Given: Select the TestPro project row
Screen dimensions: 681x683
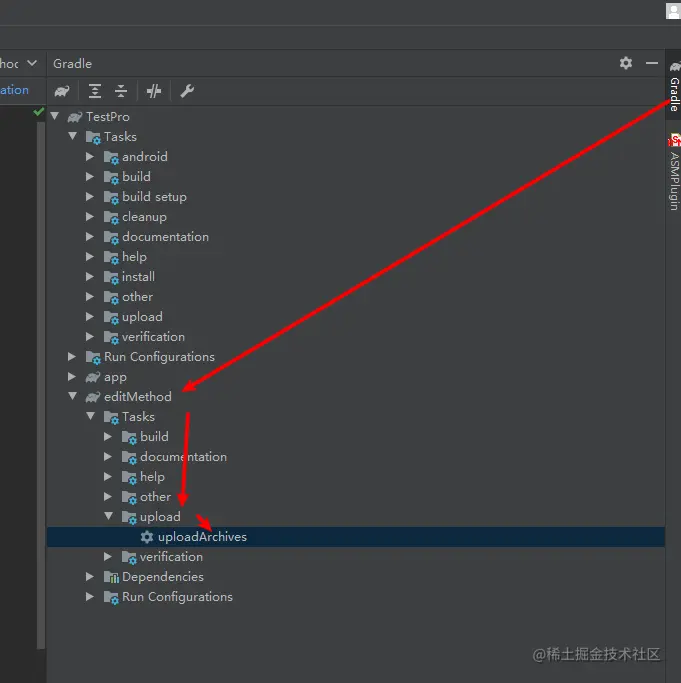Looking at the screenshot, I should point(356,116).
